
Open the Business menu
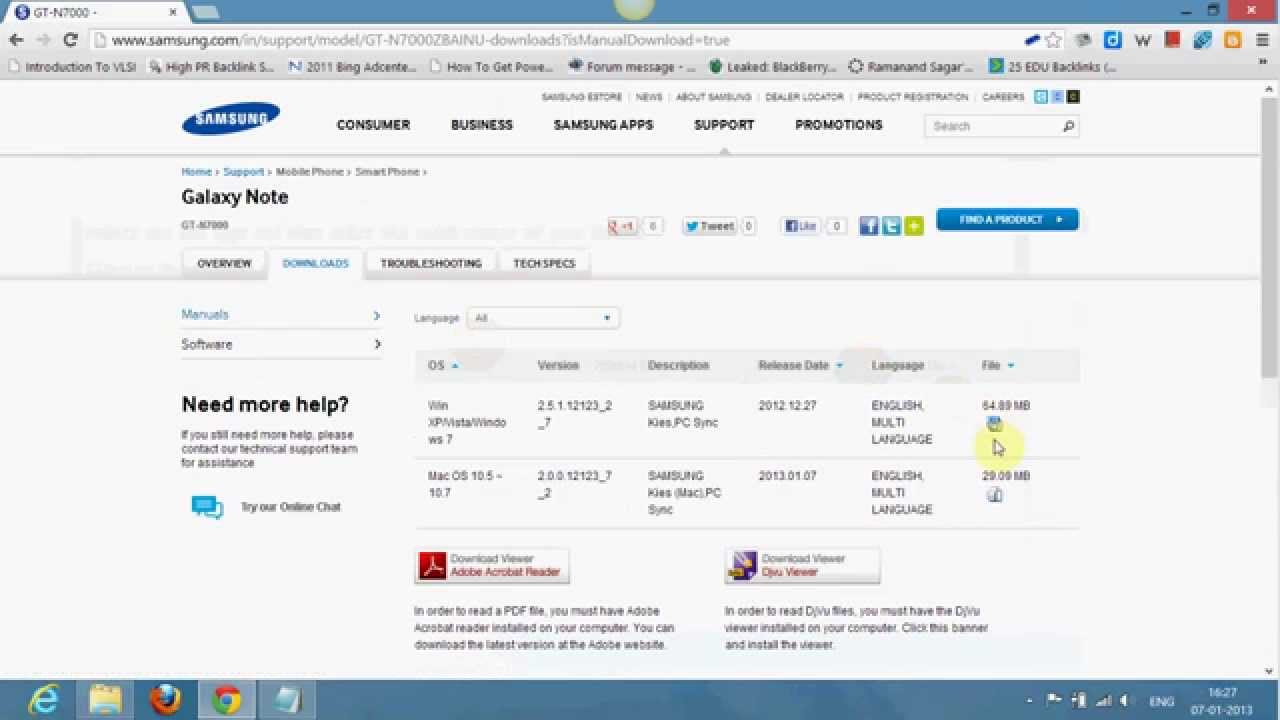(482, 125)
